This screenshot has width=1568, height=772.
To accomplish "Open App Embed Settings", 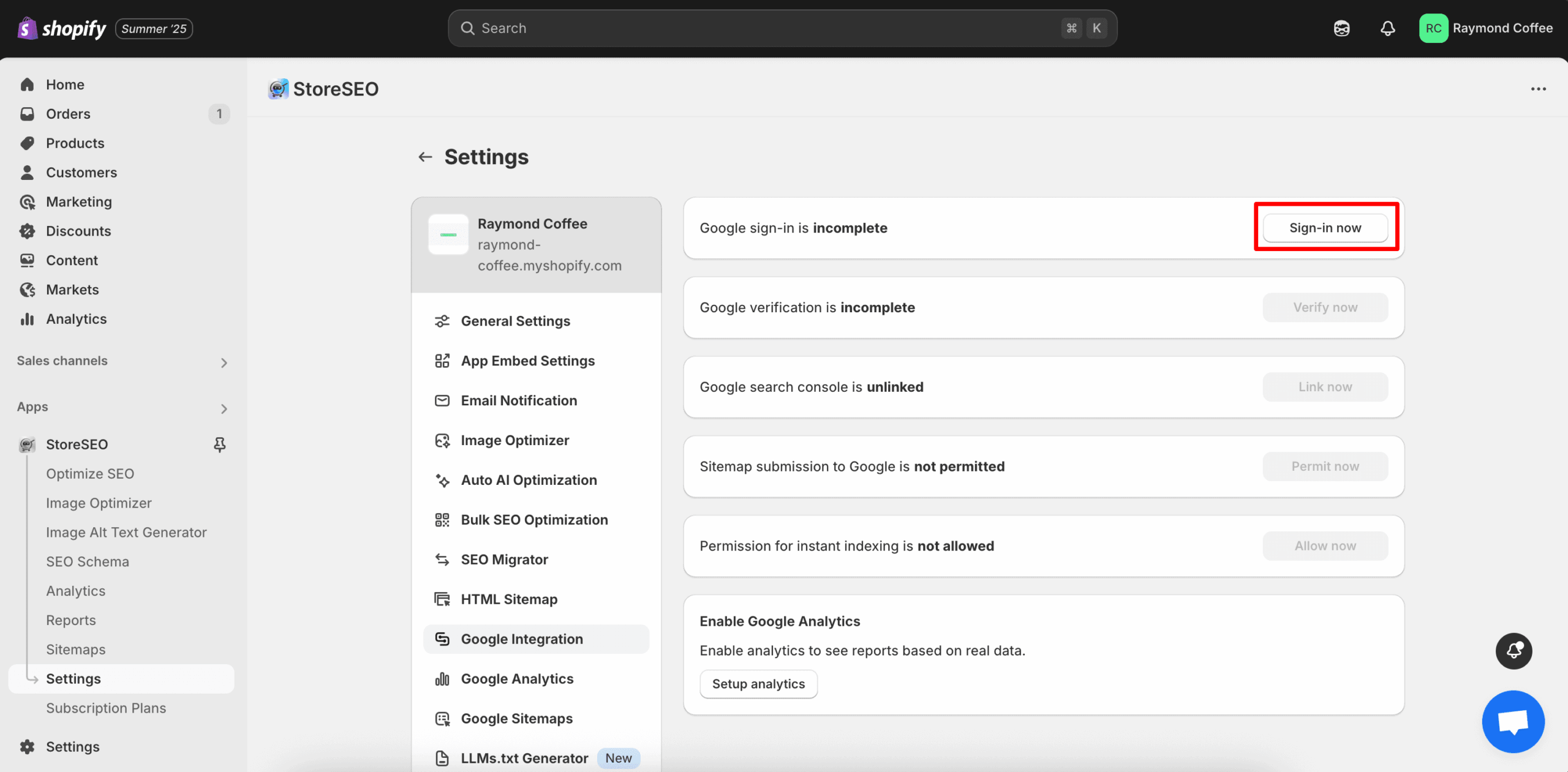I will pos(536,361).
